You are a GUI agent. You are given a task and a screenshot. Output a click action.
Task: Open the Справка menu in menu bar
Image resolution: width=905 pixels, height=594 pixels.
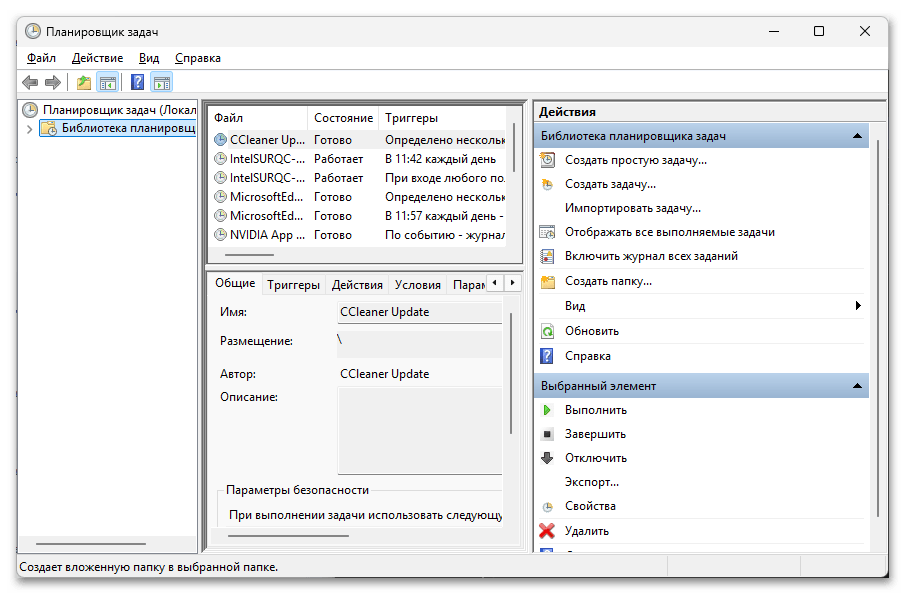197,58
